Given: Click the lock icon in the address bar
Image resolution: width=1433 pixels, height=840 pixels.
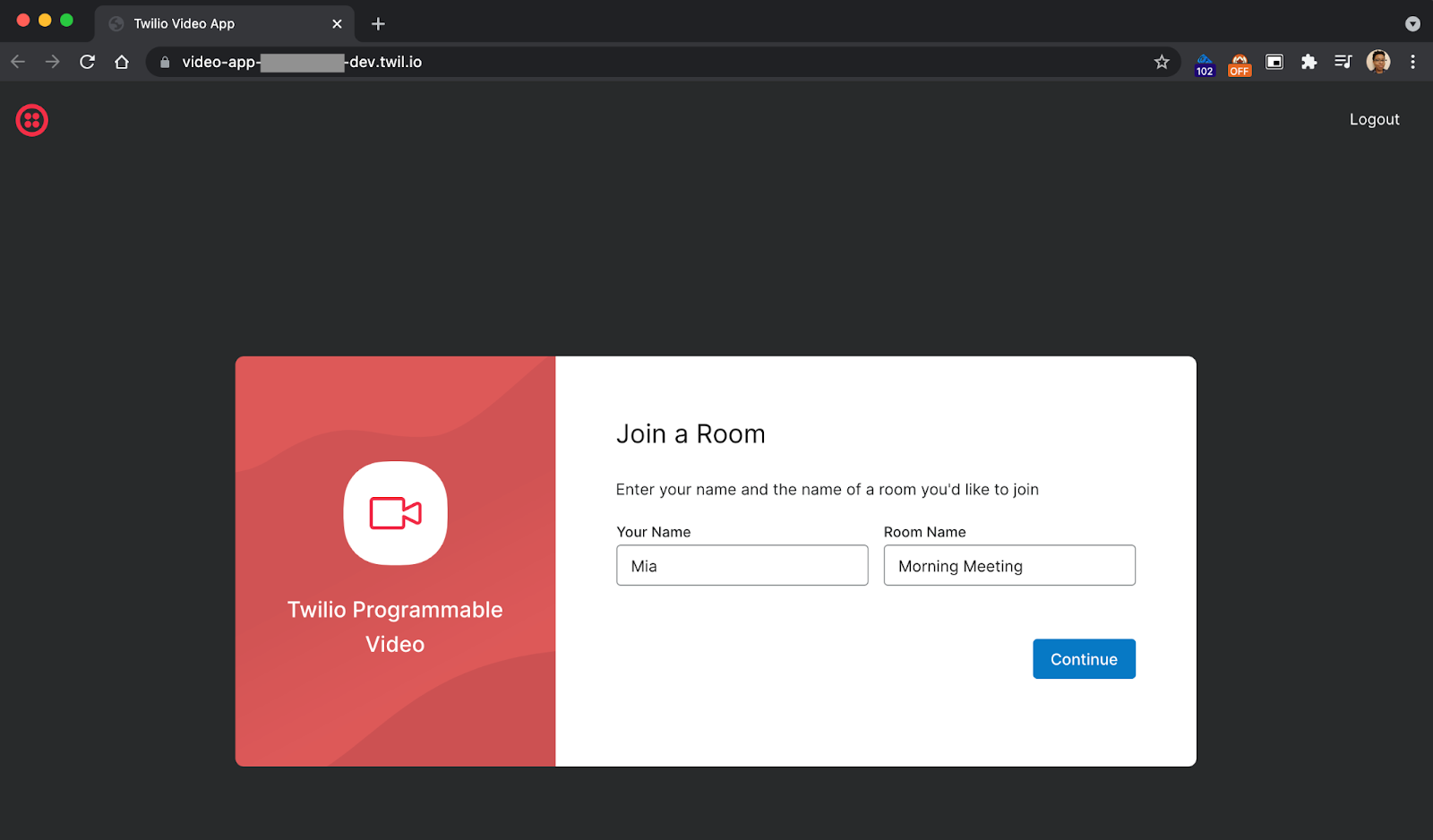Looking at the screenshot, I should [165, 62].
